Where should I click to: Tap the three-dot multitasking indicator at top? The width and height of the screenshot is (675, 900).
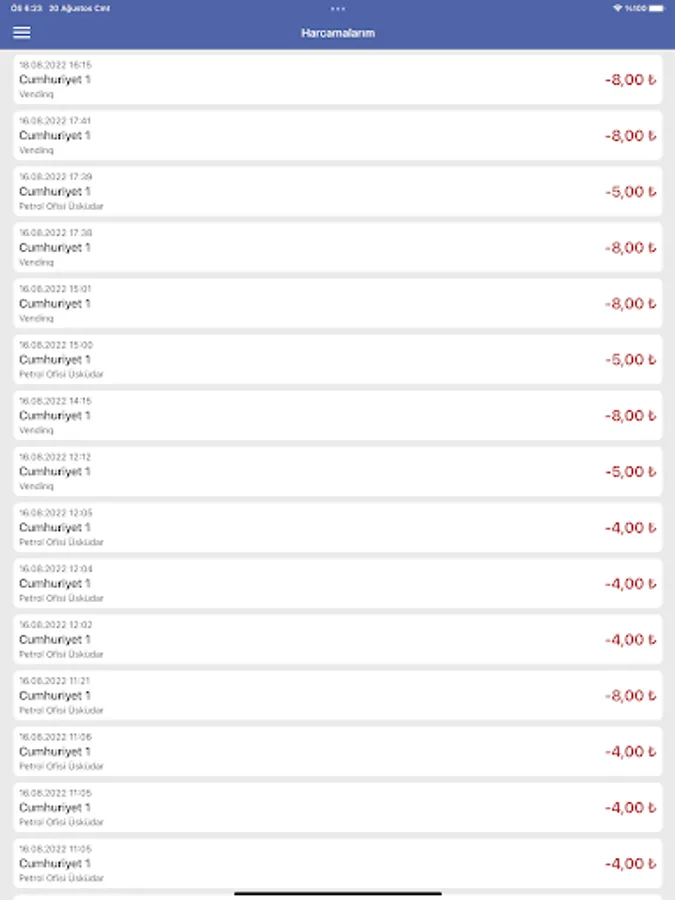point(337,8)
